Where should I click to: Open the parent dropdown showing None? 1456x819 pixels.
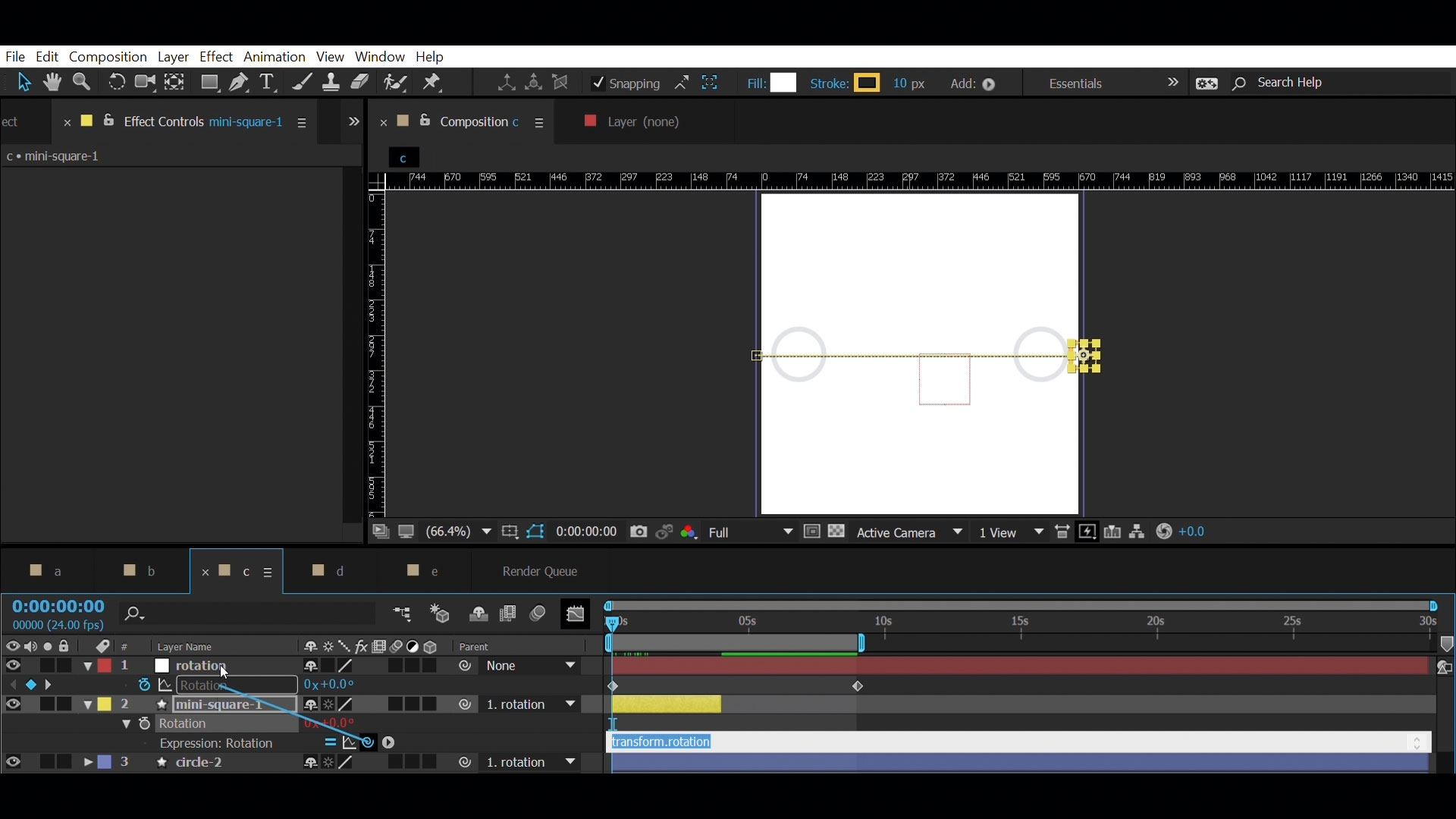(532, 667)
